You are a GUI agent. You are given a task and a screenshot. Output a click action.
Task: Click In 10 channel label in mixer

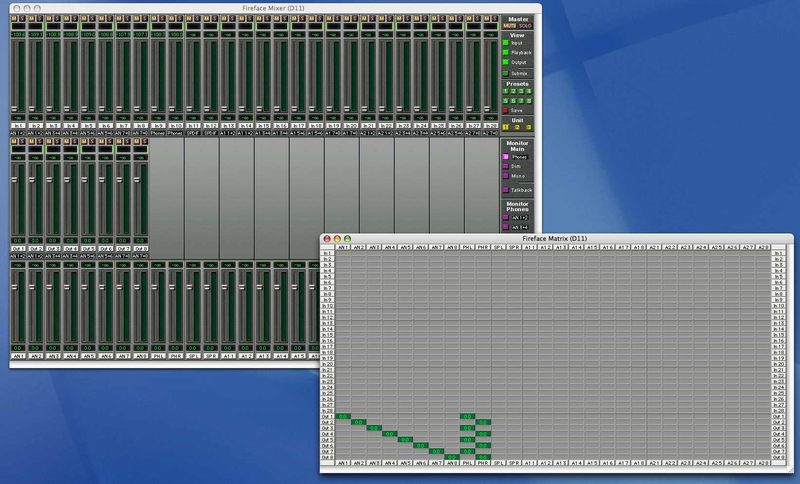pyautogui.click(x=175, y=125)
